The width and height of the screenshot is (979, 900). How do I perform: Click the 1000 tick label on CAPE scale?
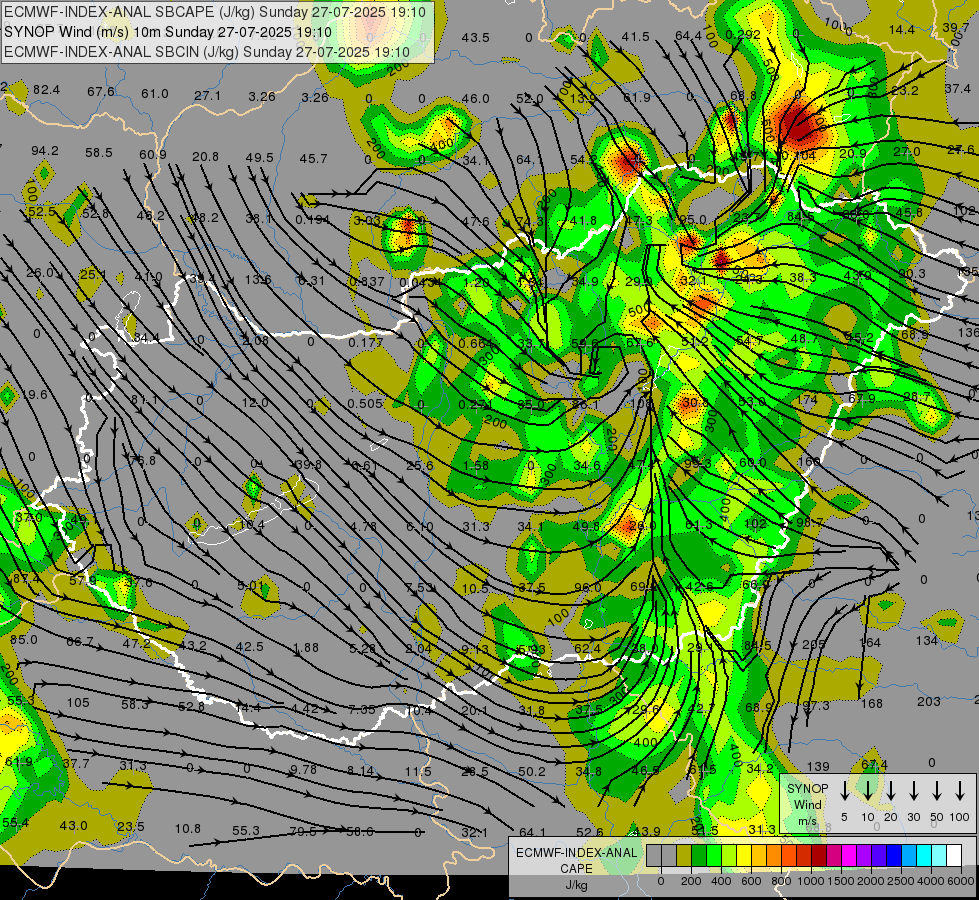click(811, 881)
